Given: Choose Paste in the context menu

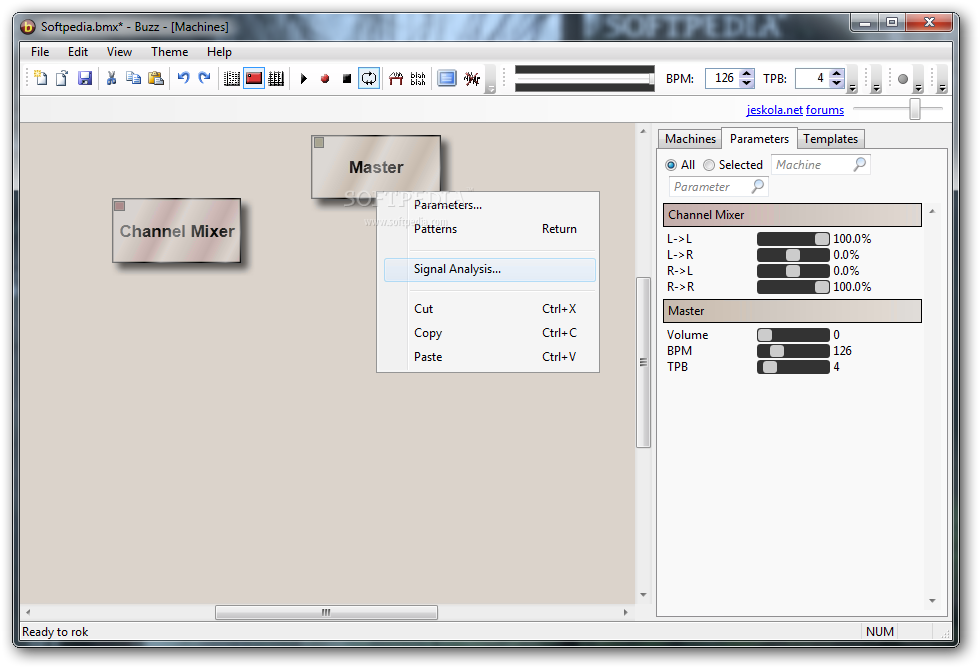Looking at the screenshot, I should (x=489, y=357).
